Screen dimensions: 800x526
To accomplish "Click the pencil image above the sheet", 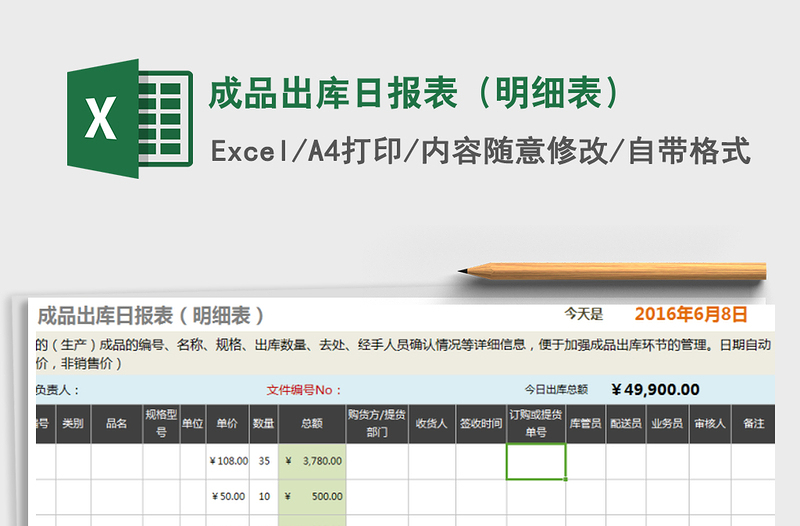I will tap(612, 271).
